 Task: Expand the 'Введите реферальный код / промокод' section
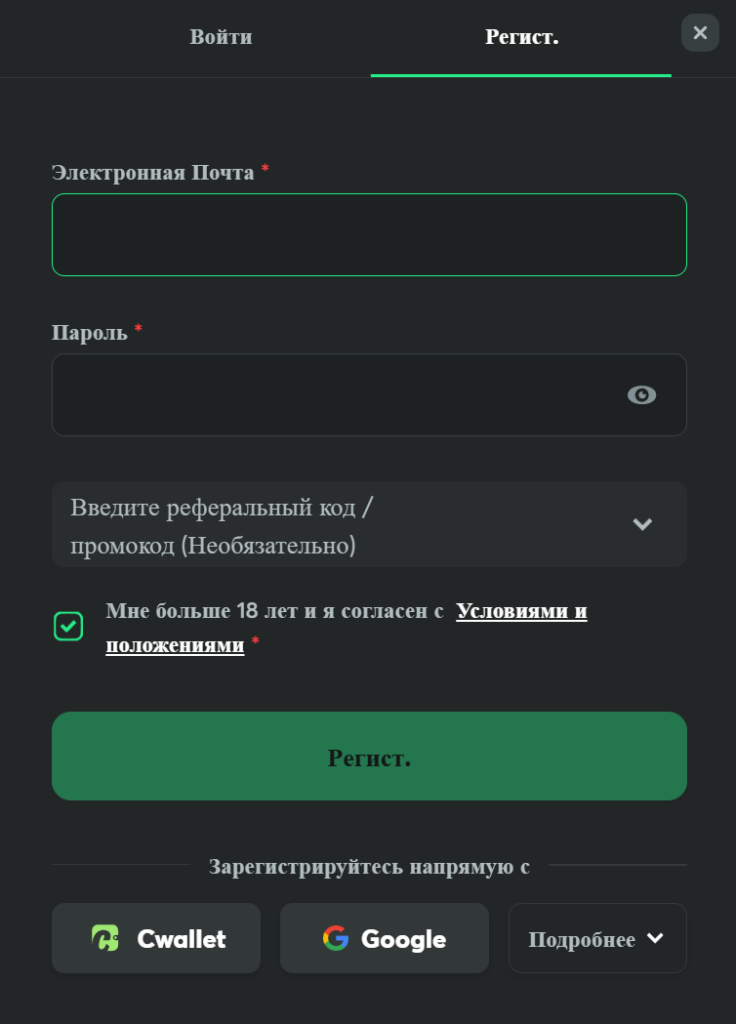click(x=369, y=524)
